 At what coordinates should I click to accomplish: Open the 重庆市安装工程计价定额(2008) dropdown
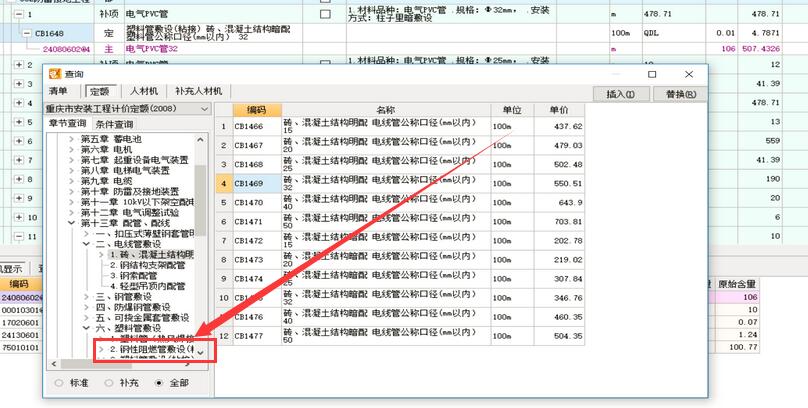pos(205,109)
